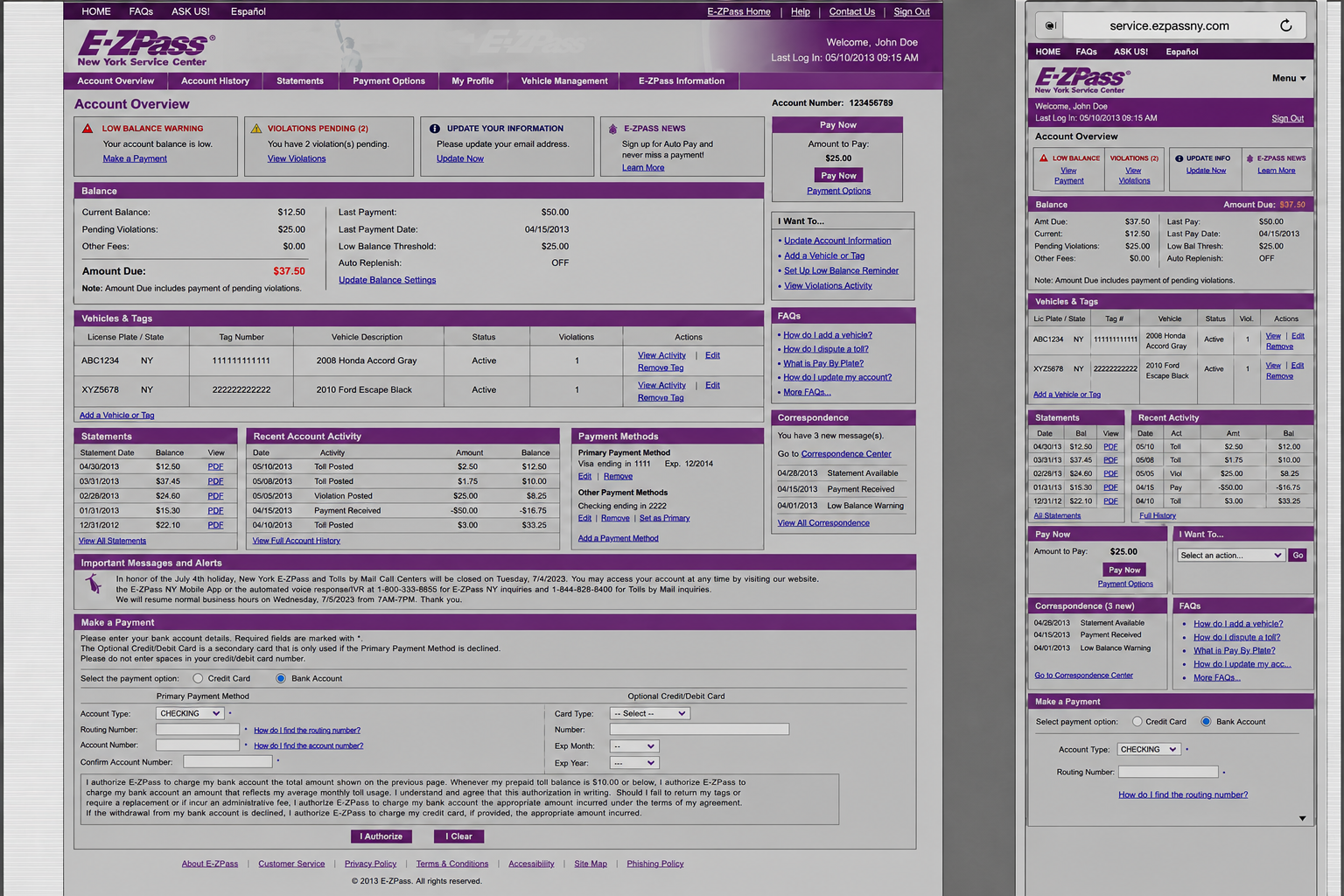The image size is (1344, 896).
Task: Go to the My Profile tab
Action: [x=472, y=81]
